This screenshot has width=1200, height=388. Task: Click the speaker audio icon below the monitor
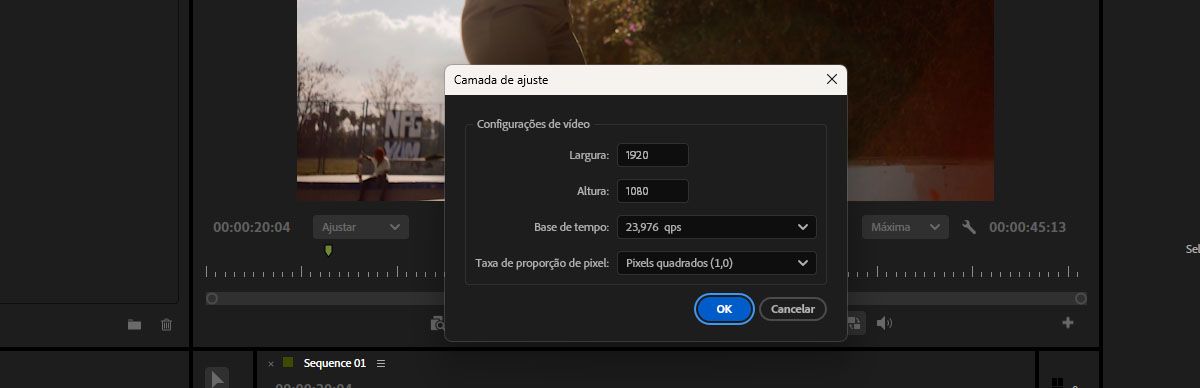tap(884, 323)
